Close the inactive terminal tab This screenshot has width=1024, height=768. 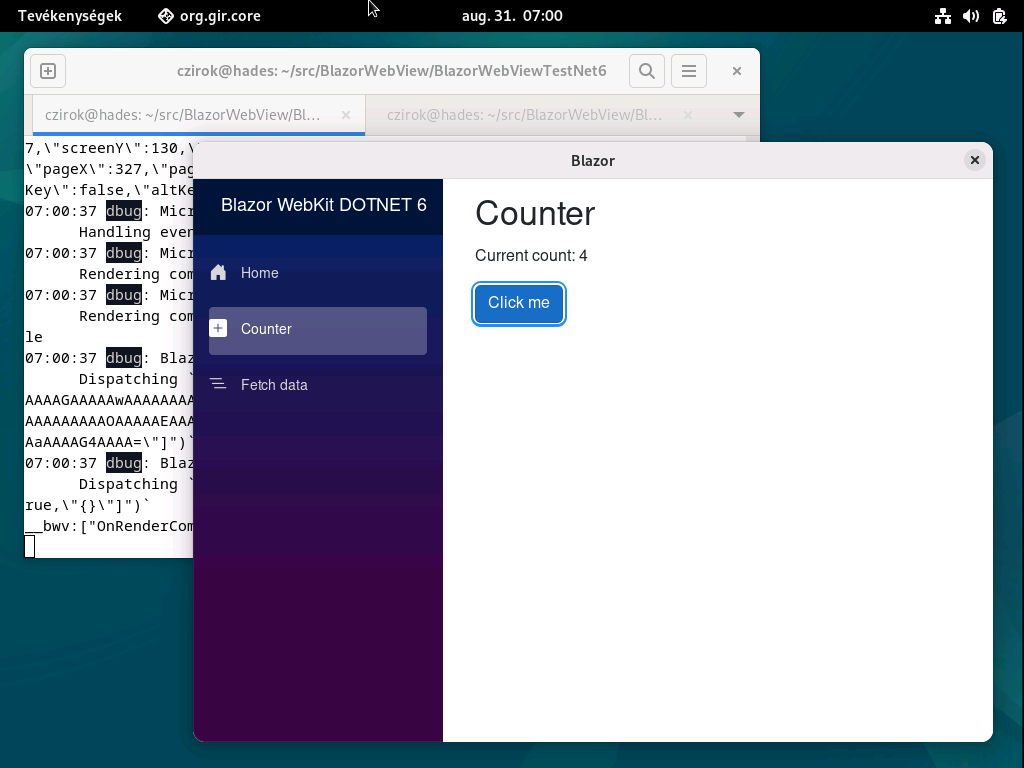pos(686,115)
